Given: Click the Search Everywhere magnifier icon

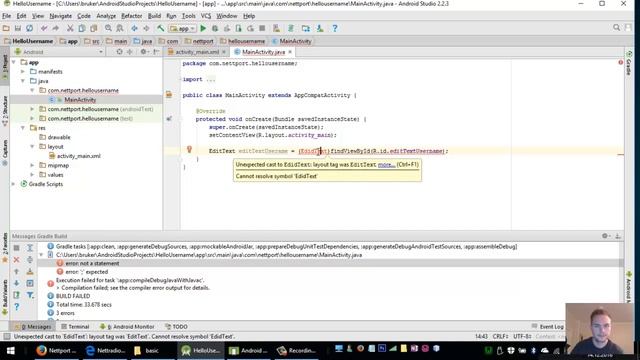Looking at the screenshot, I should 616,27.
